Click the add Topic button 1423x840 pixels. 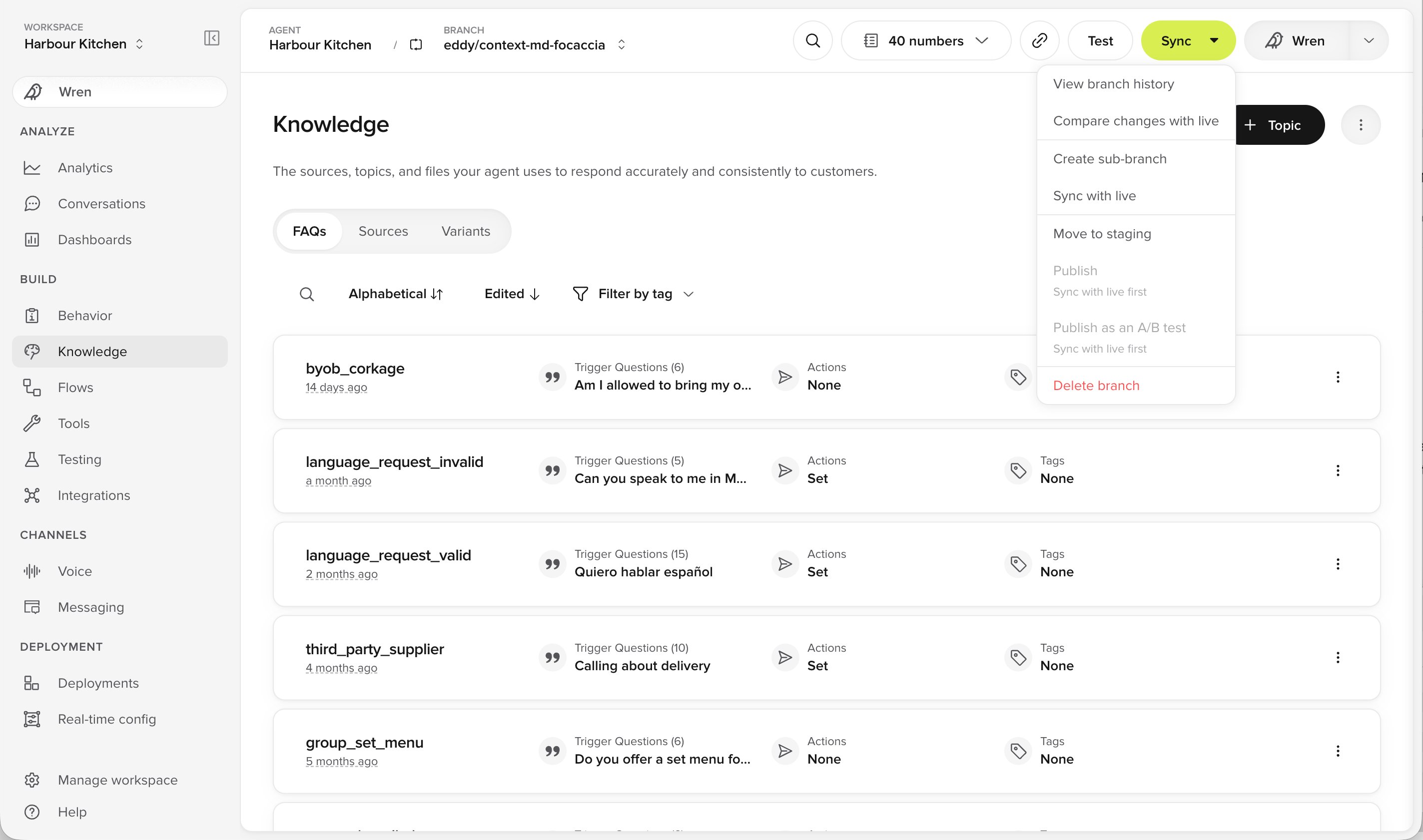point(1280,125)
